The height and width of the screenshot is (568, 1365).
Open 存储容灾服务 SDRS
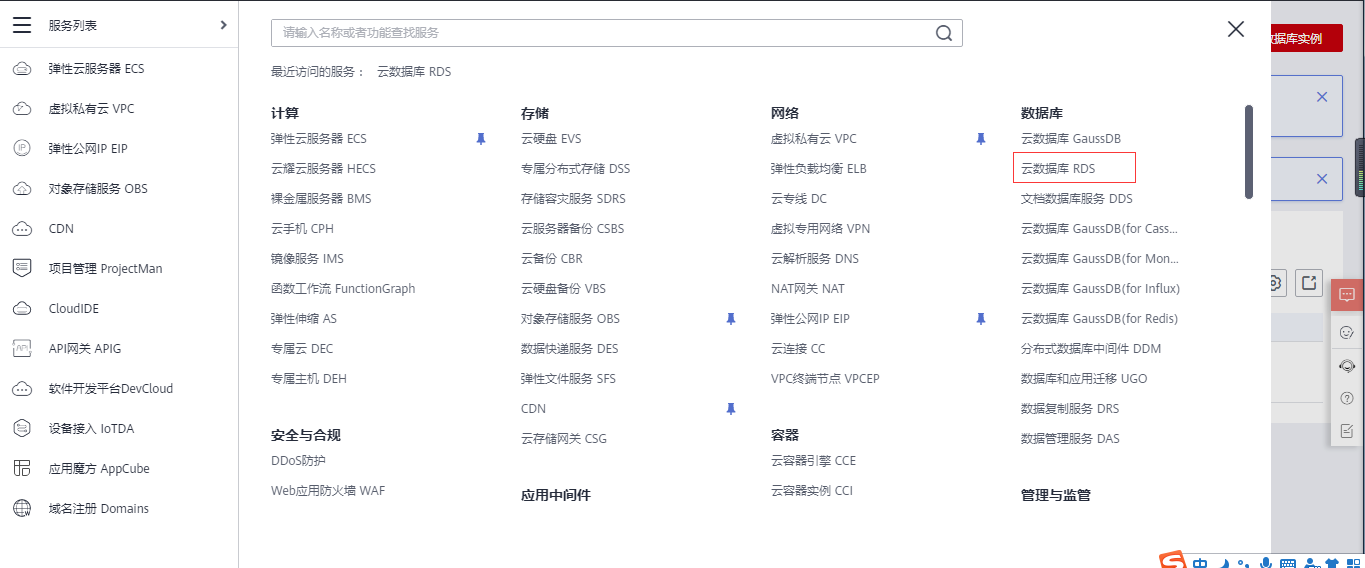click(573, 199)
